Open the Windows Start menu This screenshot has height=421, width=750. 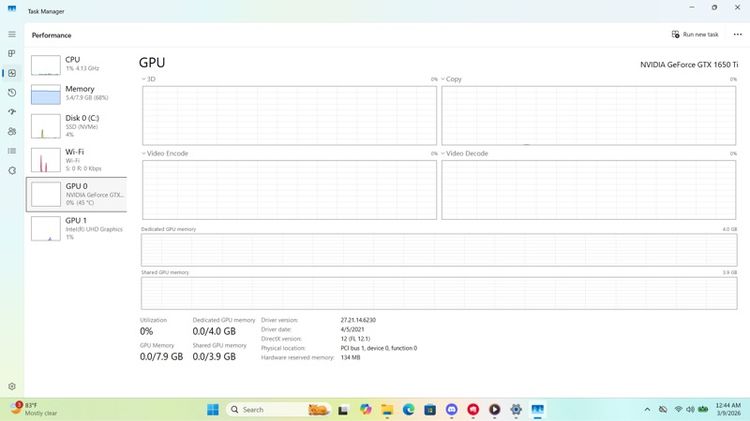coord(212,409)
